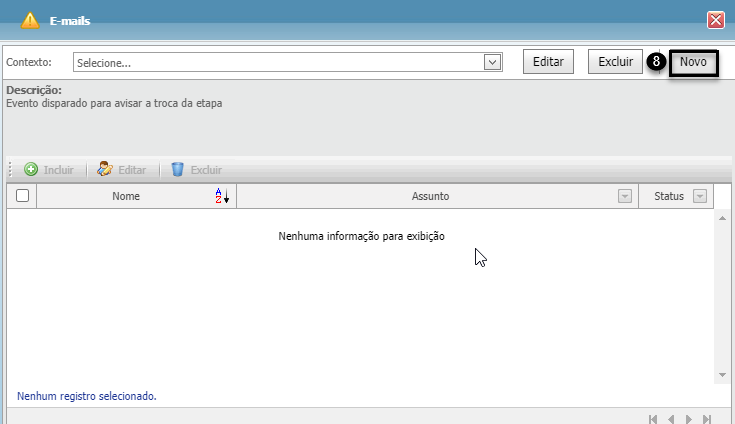Click the grid scrollbar down arrow
The height and width of the screenshot is (424, 735).
[x=722, y=375]
